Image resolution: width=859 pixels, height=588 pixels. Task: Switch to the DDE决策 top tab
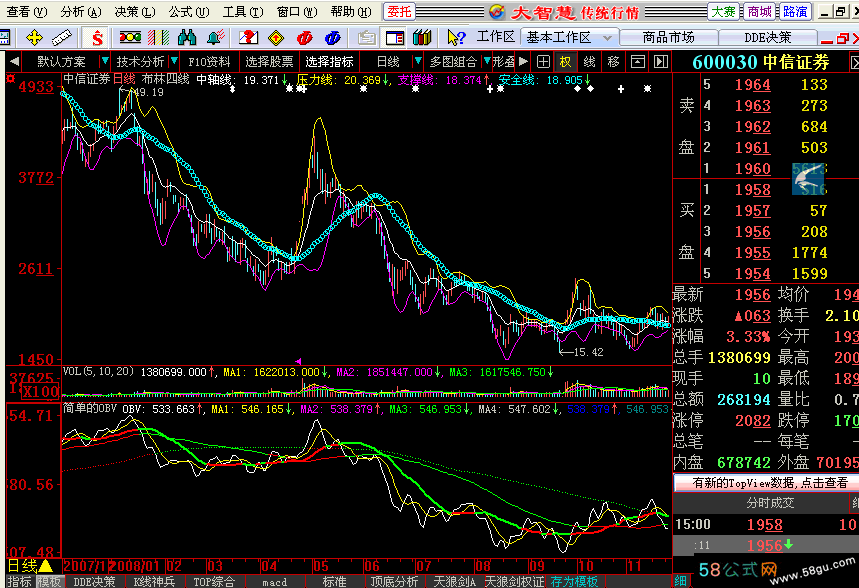coord(768,38)
